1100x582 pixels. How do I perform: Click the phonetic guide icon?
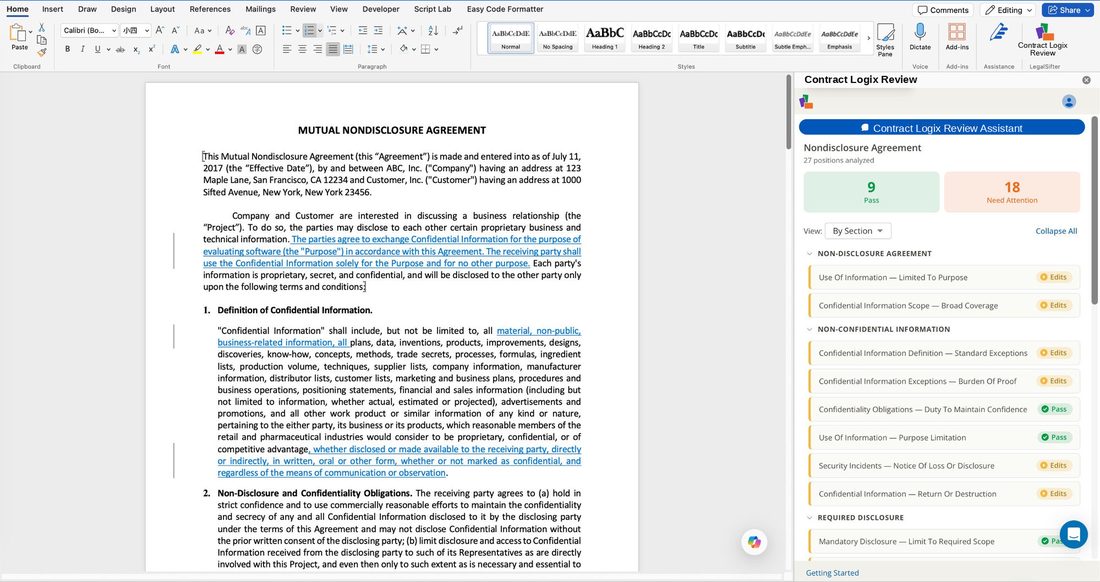tap(246, 30)
